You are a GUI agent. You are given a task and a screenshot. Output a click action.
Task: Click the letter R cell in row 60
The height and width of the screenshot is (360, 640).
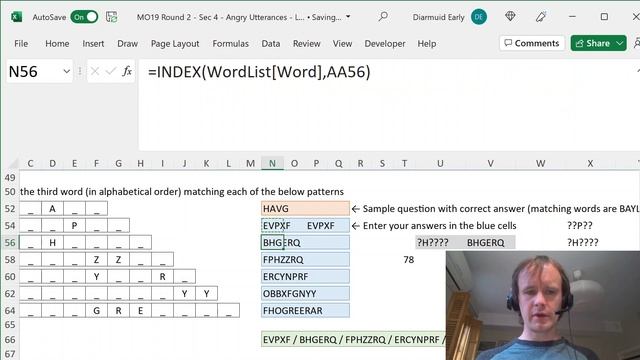point(162,276)
